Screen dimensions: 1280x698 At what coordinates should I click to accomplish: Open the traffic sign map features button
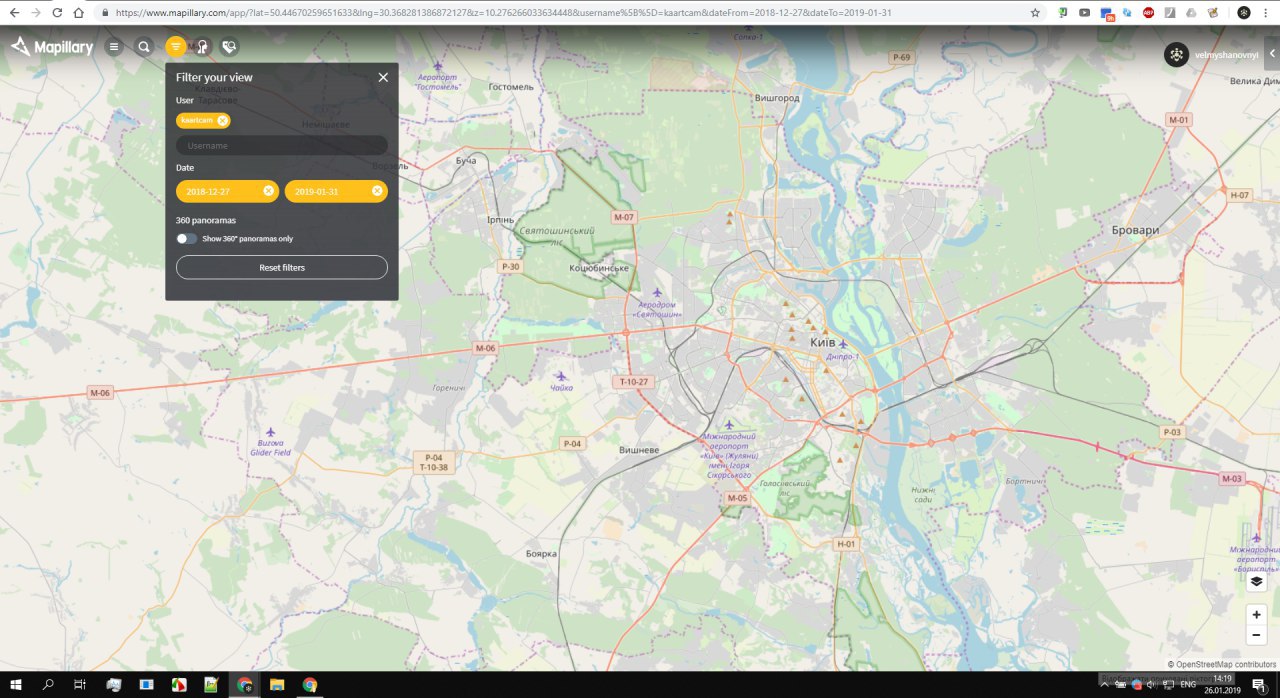[x=203, y=47]
